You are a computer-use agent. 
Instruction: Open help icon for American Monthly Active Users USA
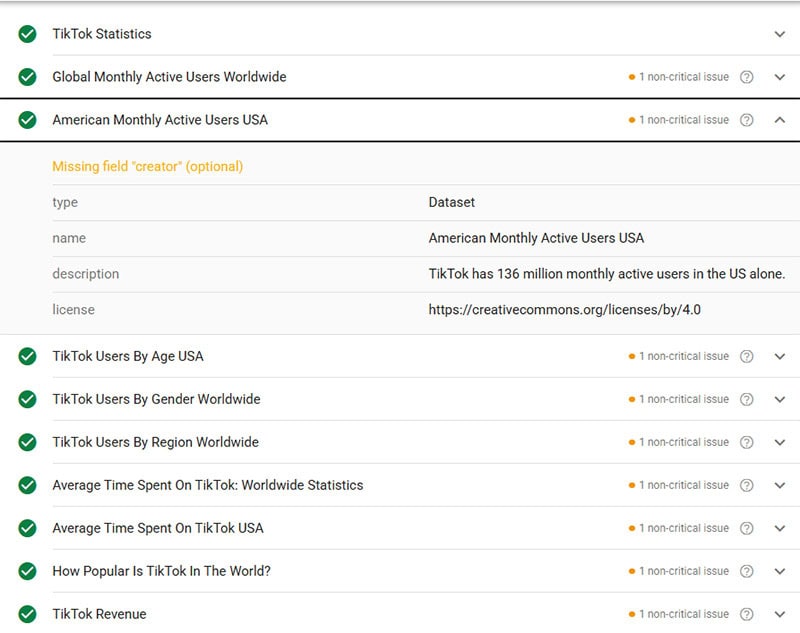[746, 120]
